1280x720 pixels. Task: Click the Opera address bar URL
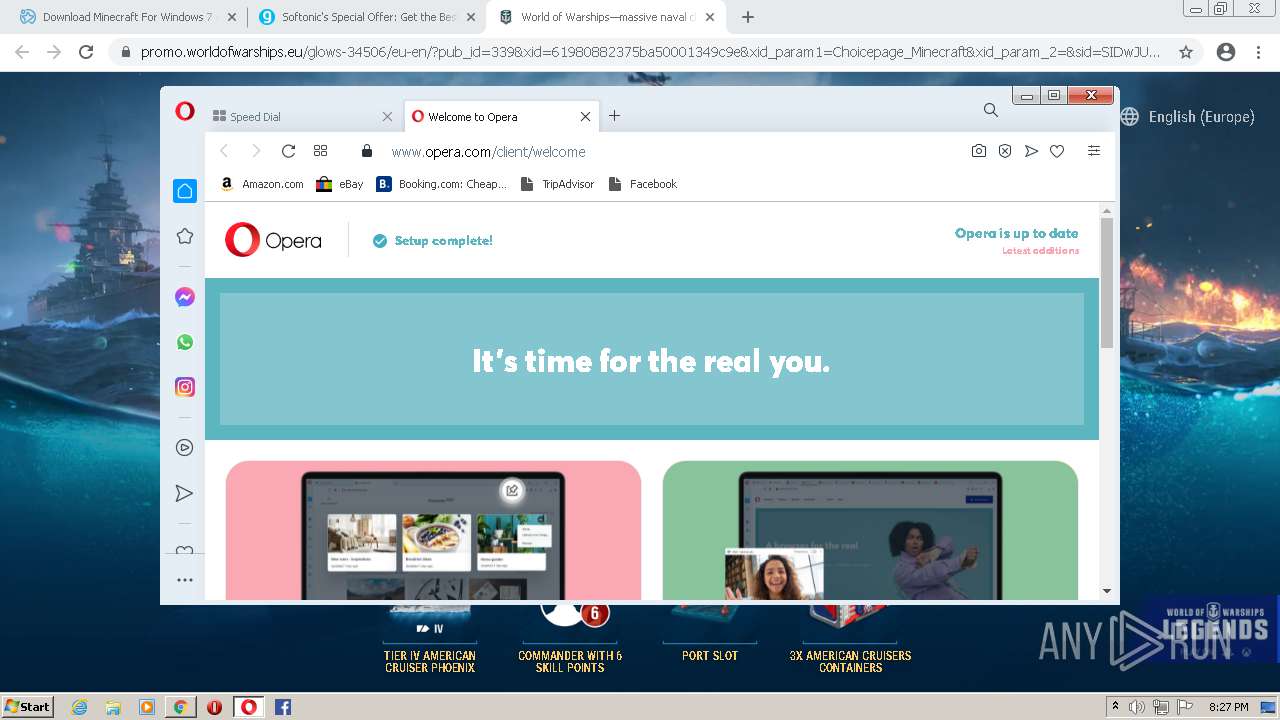pos(488,152)
